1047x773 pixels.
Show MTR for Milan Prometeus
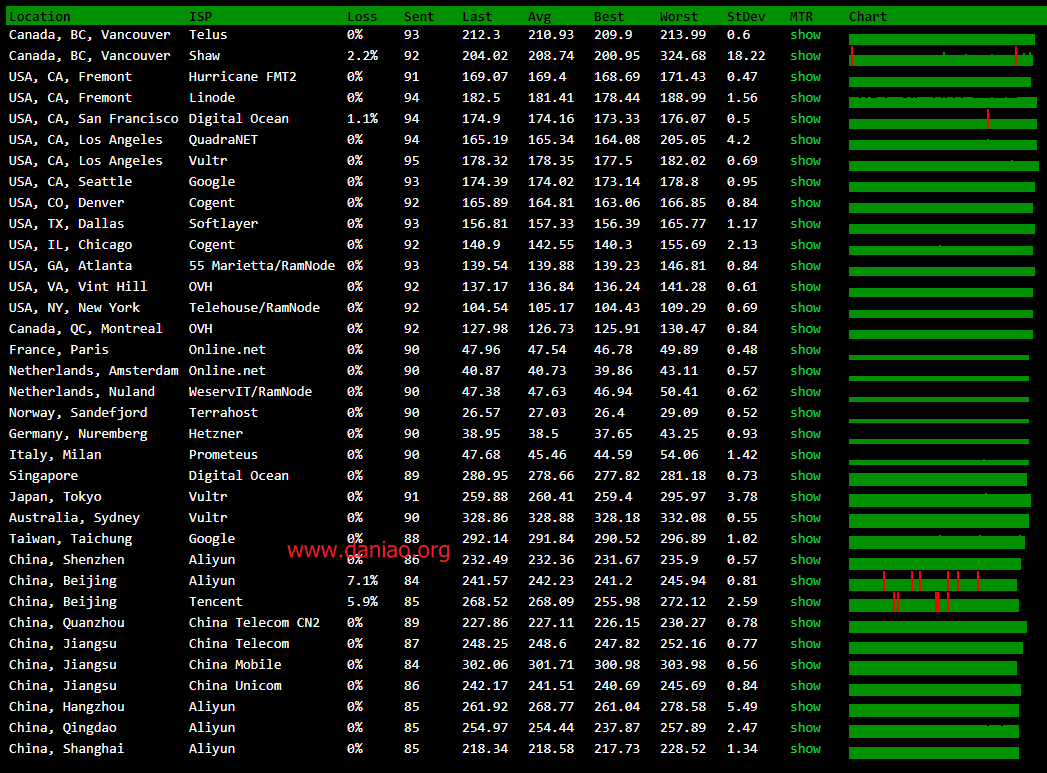coord(805,455)
